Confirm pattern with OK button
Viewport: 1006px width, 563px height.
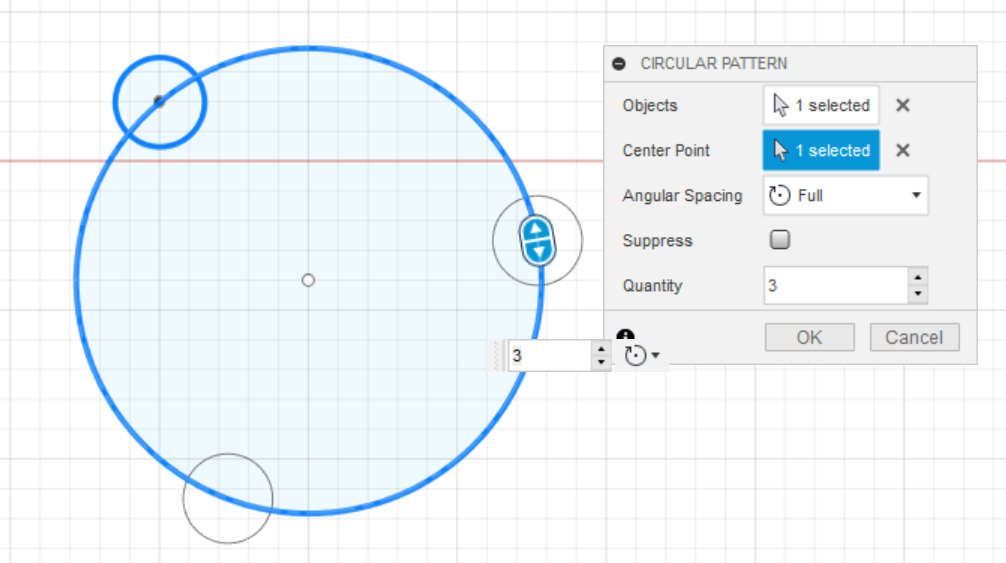click(x=810, y=337)
